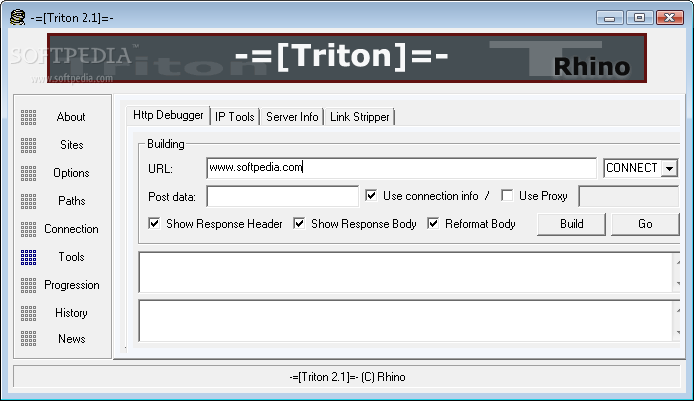Screen dimensions: 694x401
Task: Show the Progression section
Action: (x=72, y=285)
